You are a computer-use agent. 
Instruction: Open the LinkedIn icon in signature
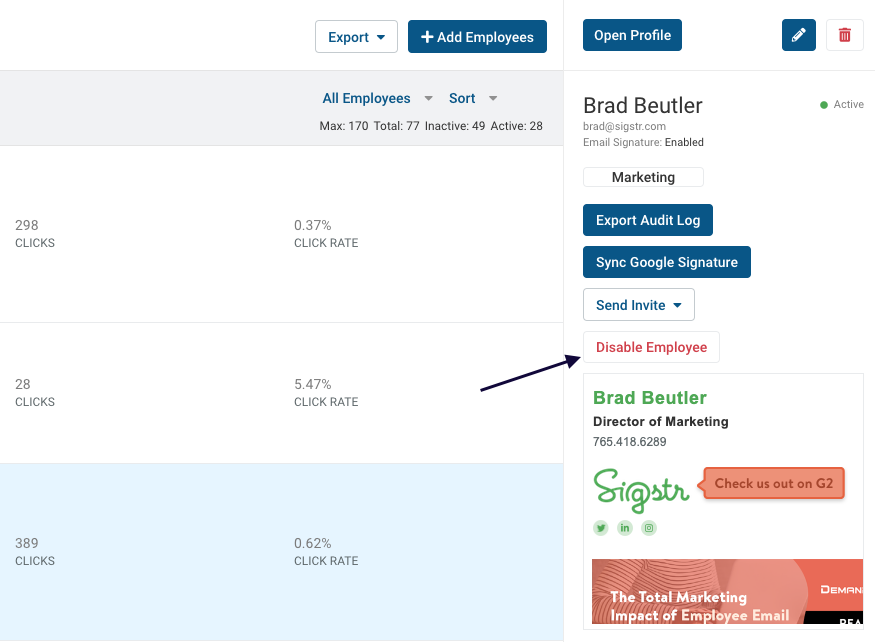(625, 528)
